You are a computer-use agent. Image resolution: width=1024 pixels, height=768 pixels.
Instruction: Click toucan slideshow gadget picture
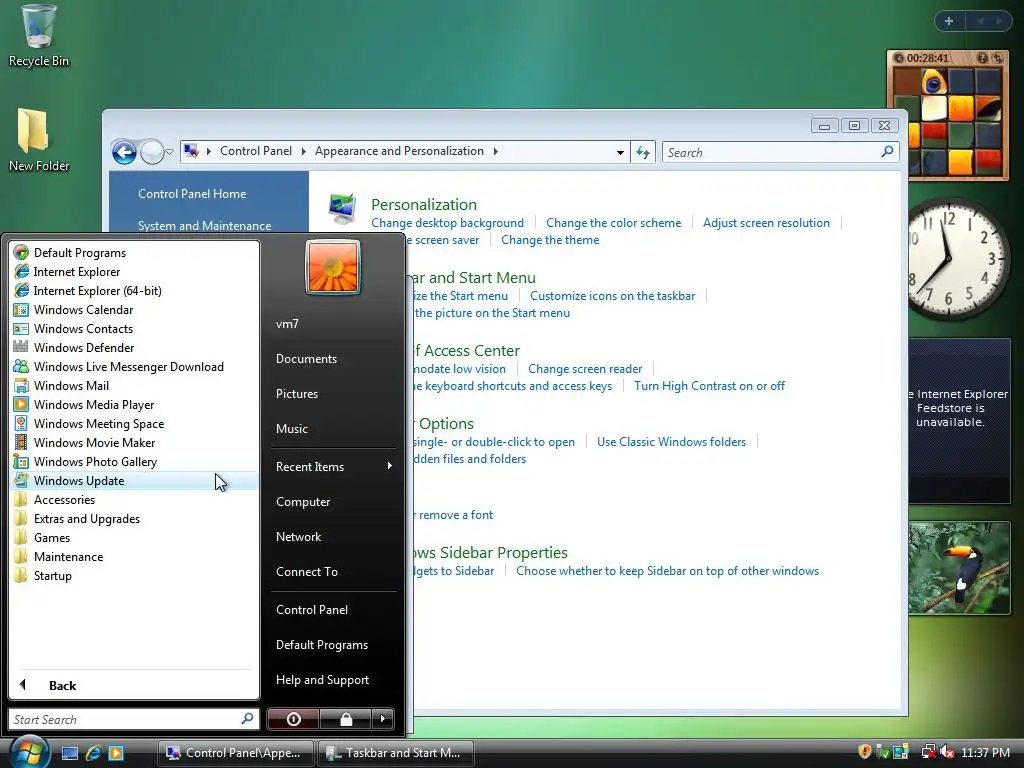959,568
